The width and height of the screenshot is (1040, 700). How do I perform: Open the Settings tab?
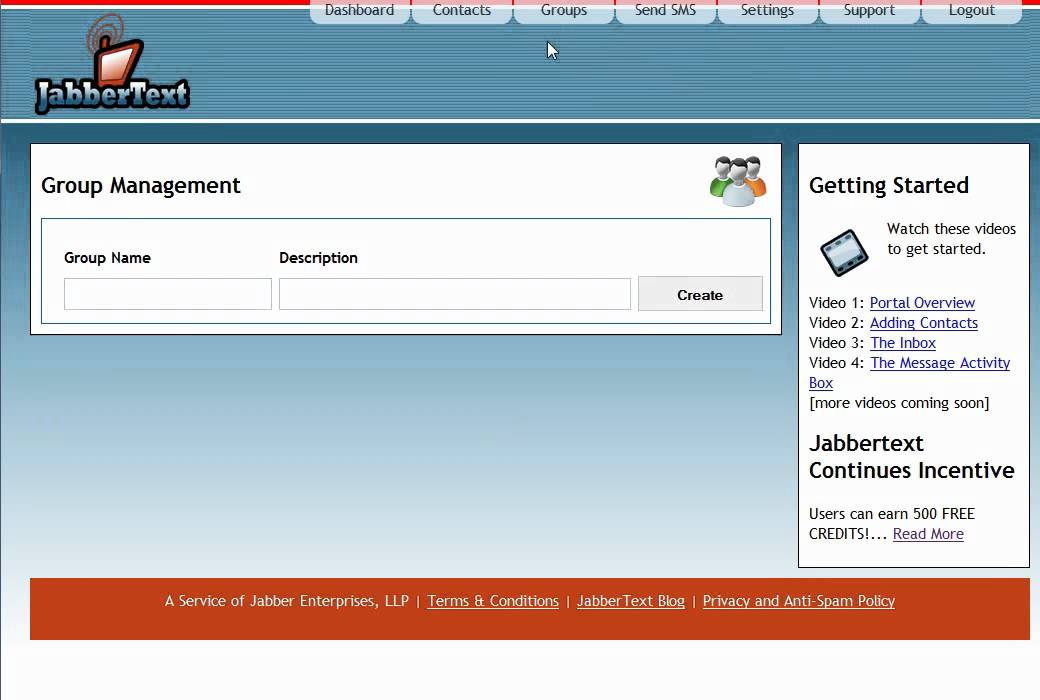[x=767, y=11]
